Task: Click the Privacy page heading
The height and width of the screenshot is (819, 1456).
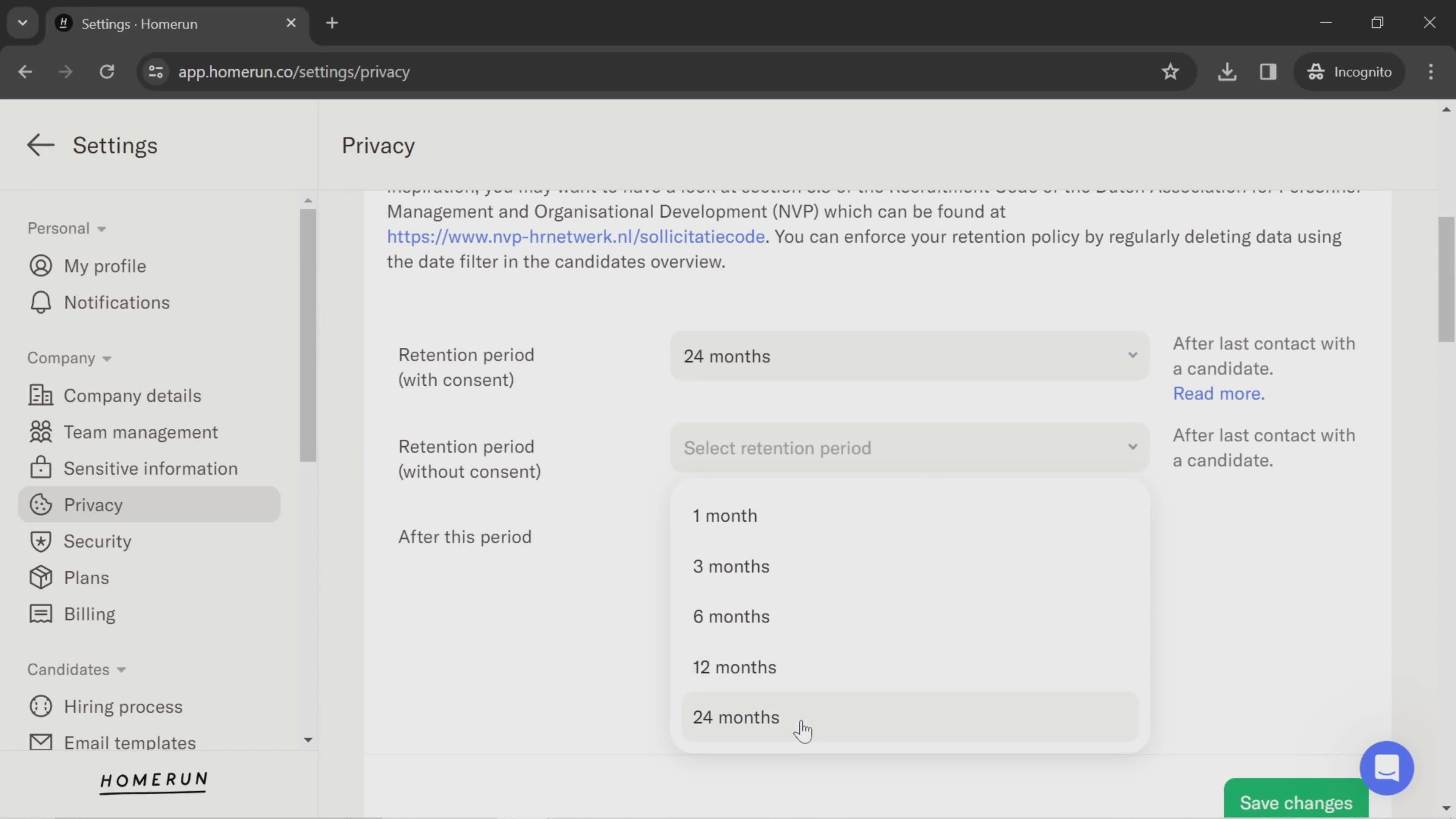Action: pyautogui.click(x=378, y=145)
